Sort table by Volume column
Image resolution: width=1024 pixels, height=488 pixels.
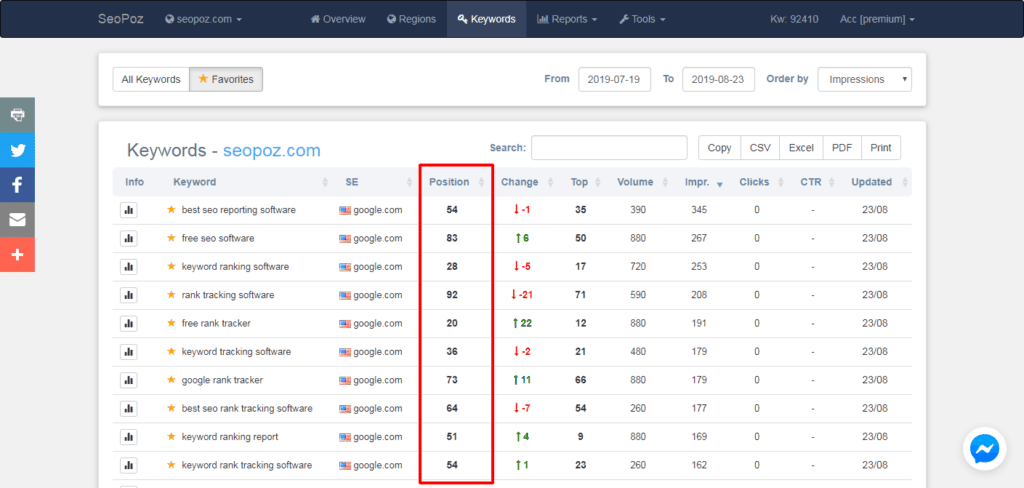[641, 182]
